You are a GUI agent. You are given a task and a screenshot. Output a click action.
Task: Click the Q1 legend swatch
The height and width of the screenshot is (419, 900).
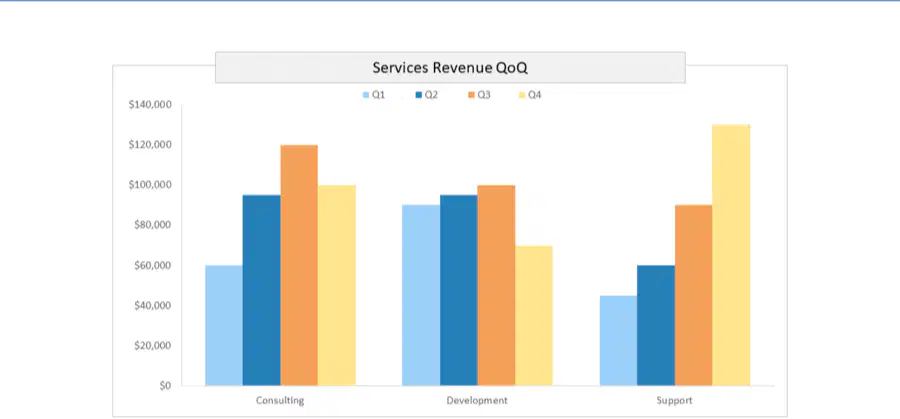[366, 95]
